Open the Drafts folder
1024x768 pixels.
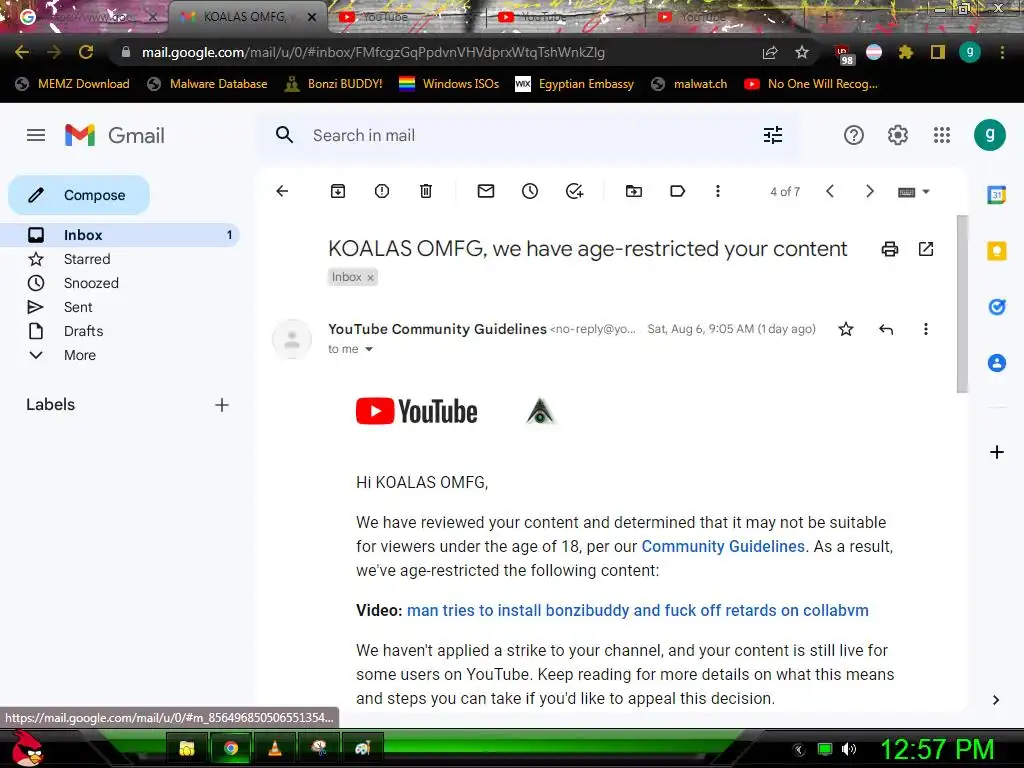point(120,331)
